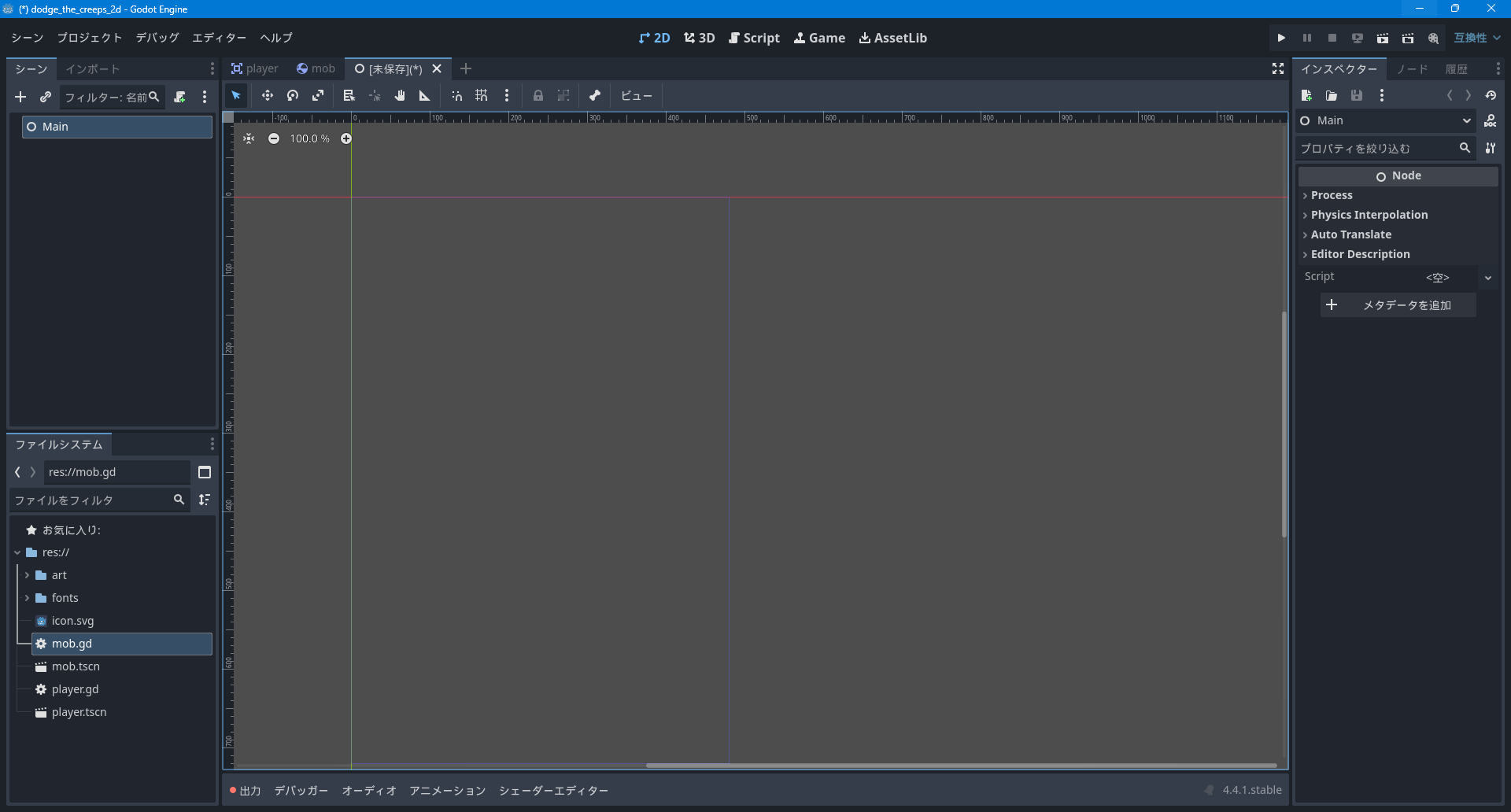1511x812 pixels.
Task: Toggle grid snapping in canvas toolbar
Action: (482, 96)
